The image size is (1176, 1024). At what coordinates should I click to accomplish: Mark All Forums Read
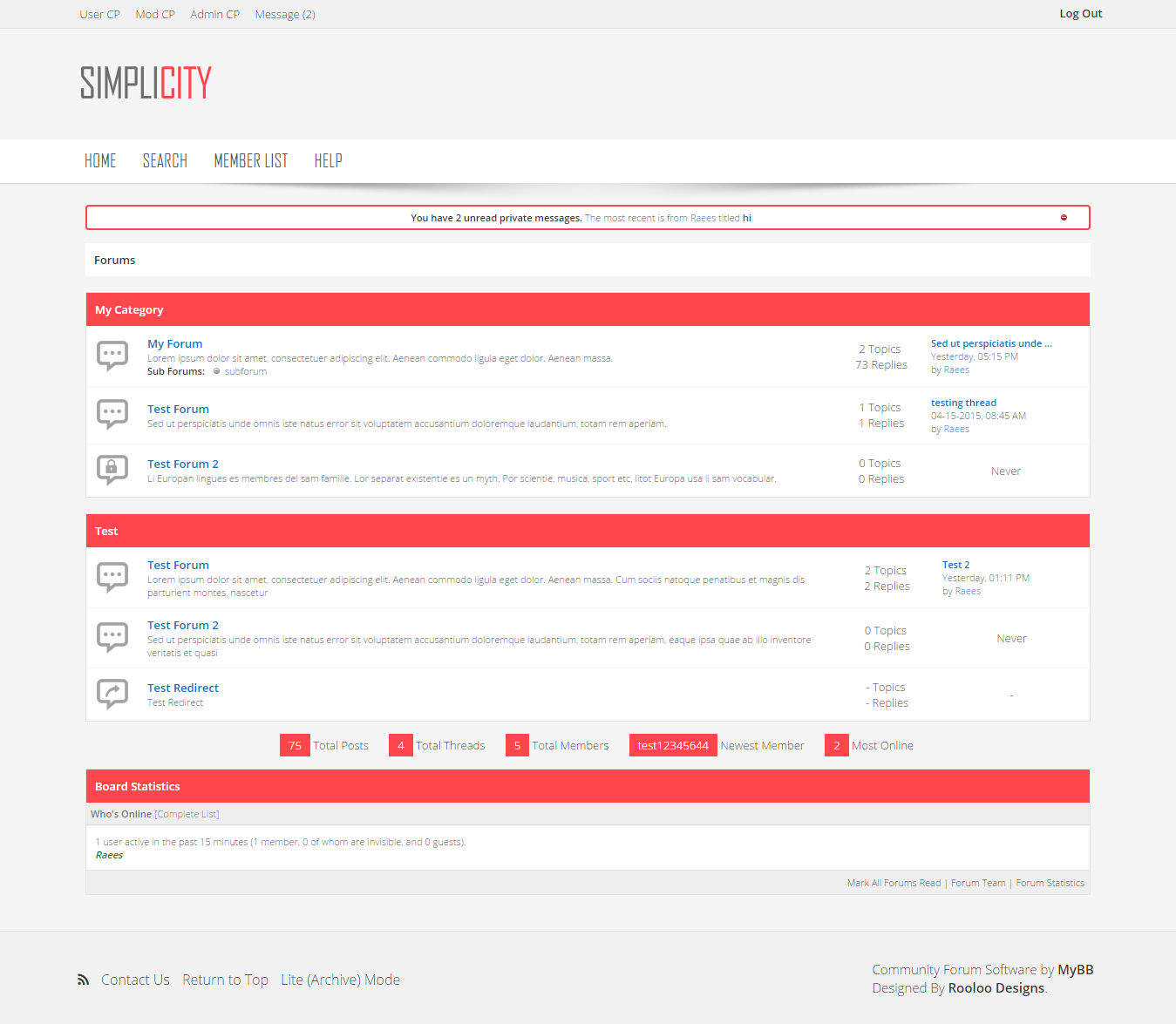tap(894, 883)
